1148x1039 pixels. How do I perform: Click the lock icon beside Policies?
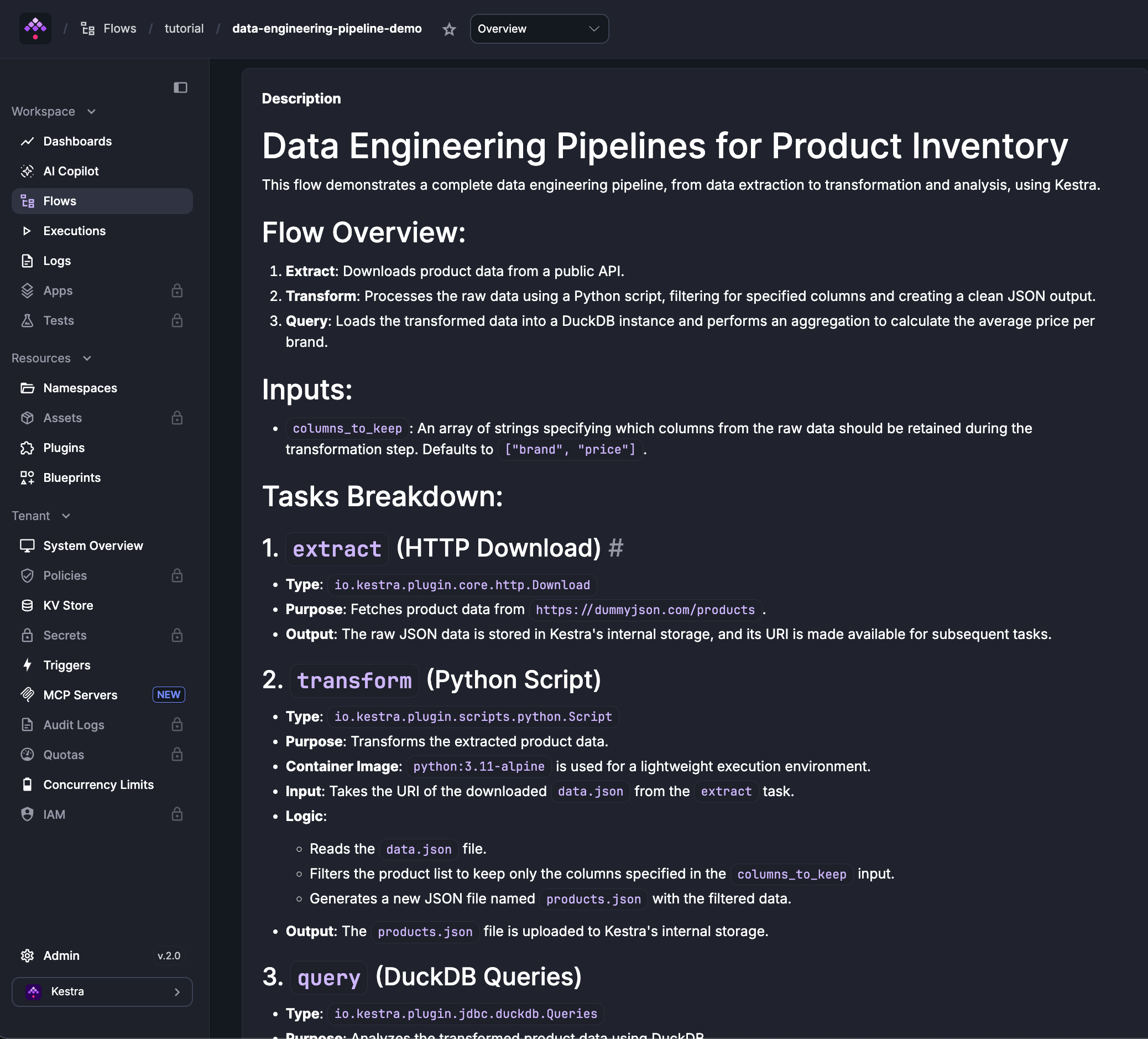tap(177, 575)
